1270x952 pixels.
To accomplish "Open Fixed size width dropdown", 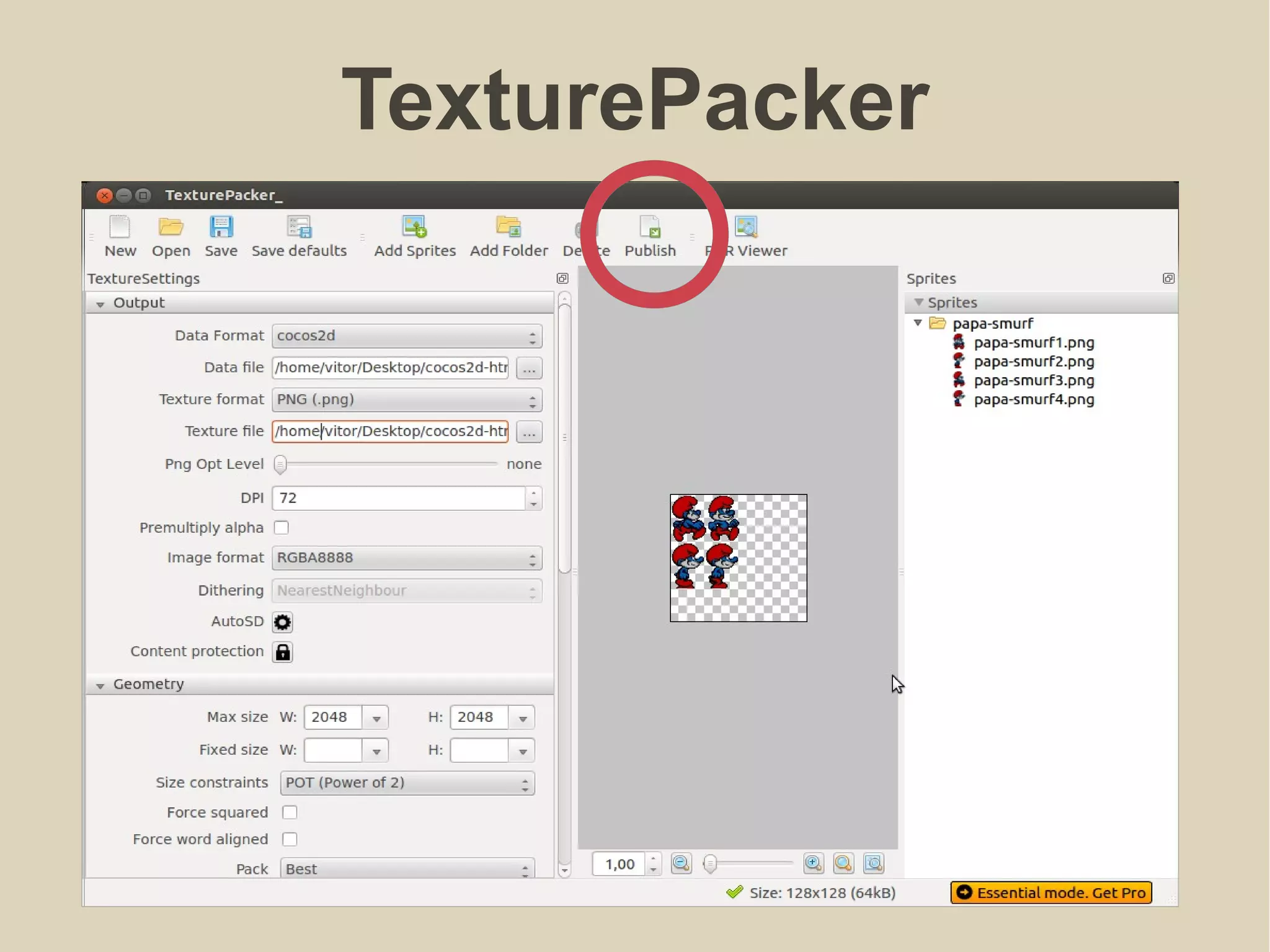I will pyautogui.click(x=376, y=750).
